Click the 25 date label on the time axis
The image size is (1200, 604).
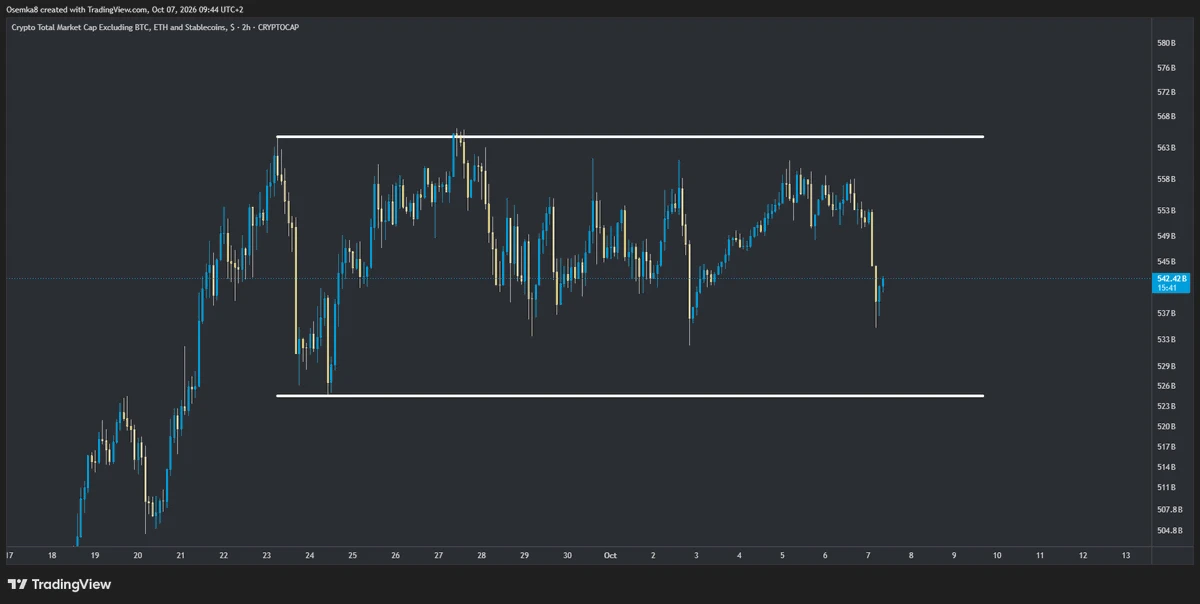[x=352, y=555]
